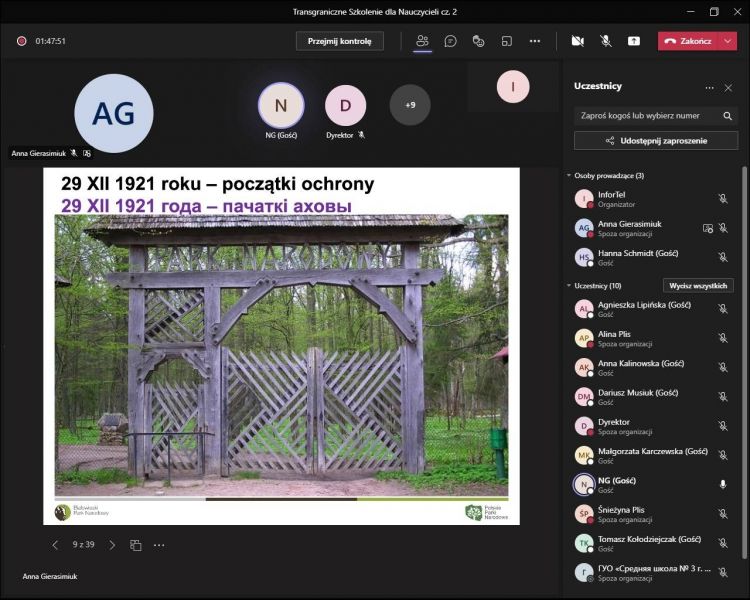750x600 pixels.
Task: Open the reactions icon in toolbar
Action: [x=478, y=41]
